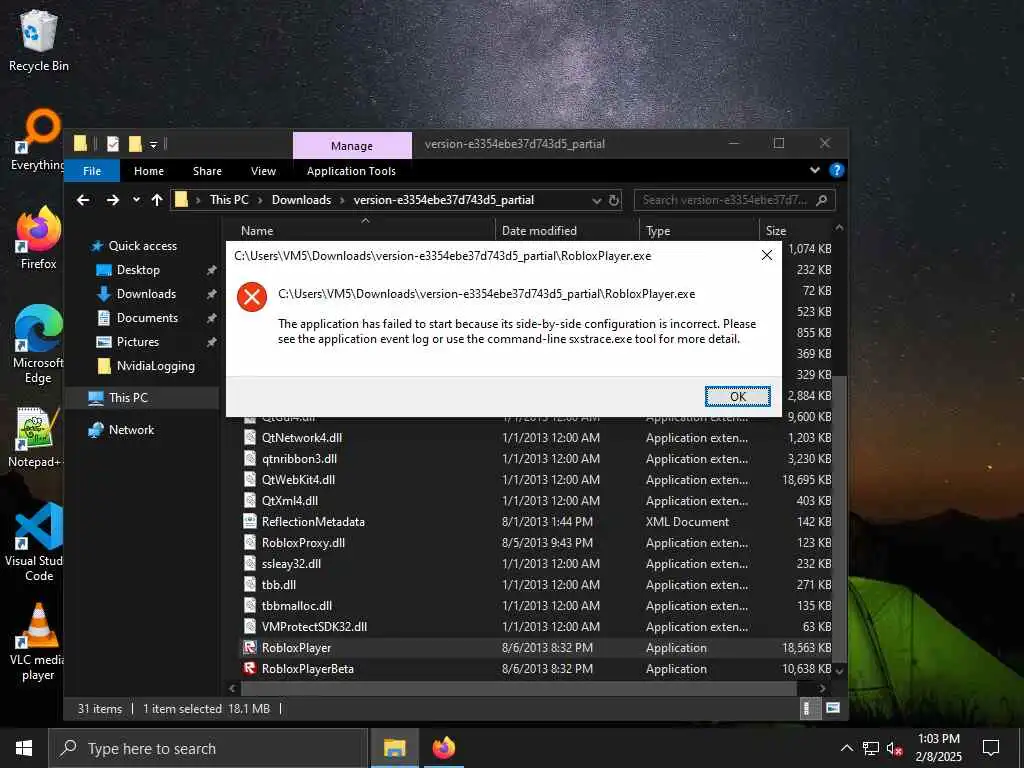Open Pictures in the navigation pane
This screenshot has width=1024, height=768.
click(x=137, y=342)
